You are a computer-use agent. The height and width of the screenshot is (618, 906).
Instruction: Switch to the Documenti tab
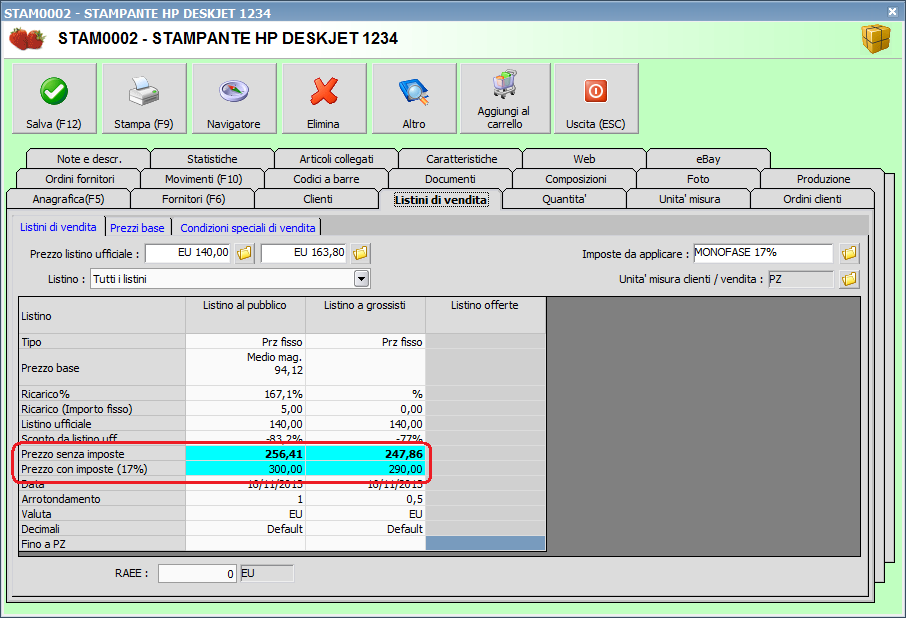tap(450, 179)
